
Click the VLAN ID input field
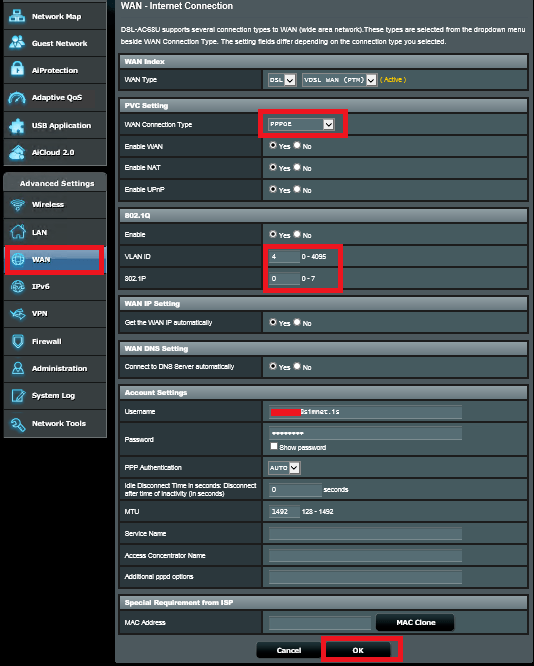click(x=284, y=257)
